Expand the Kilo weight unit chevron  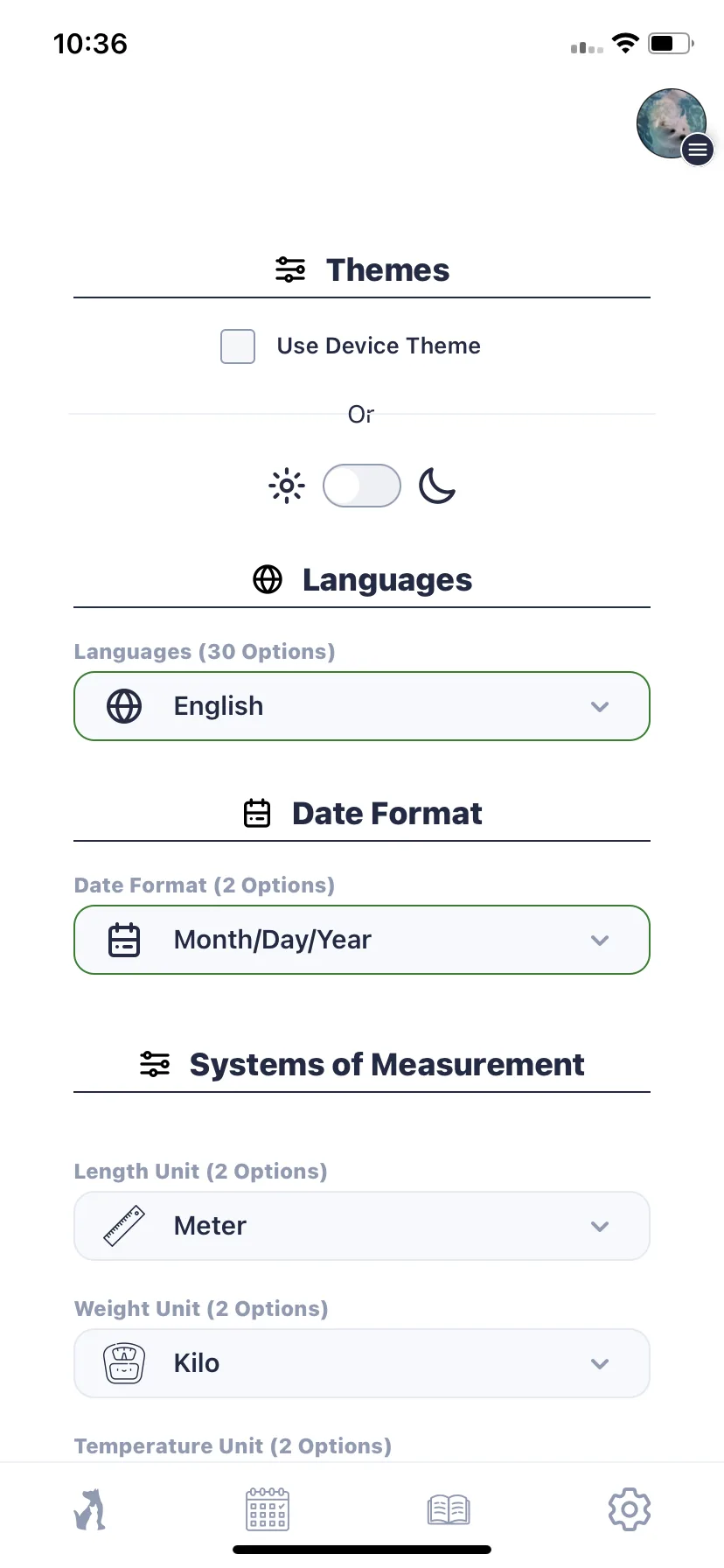click(x=600, y=1363)
